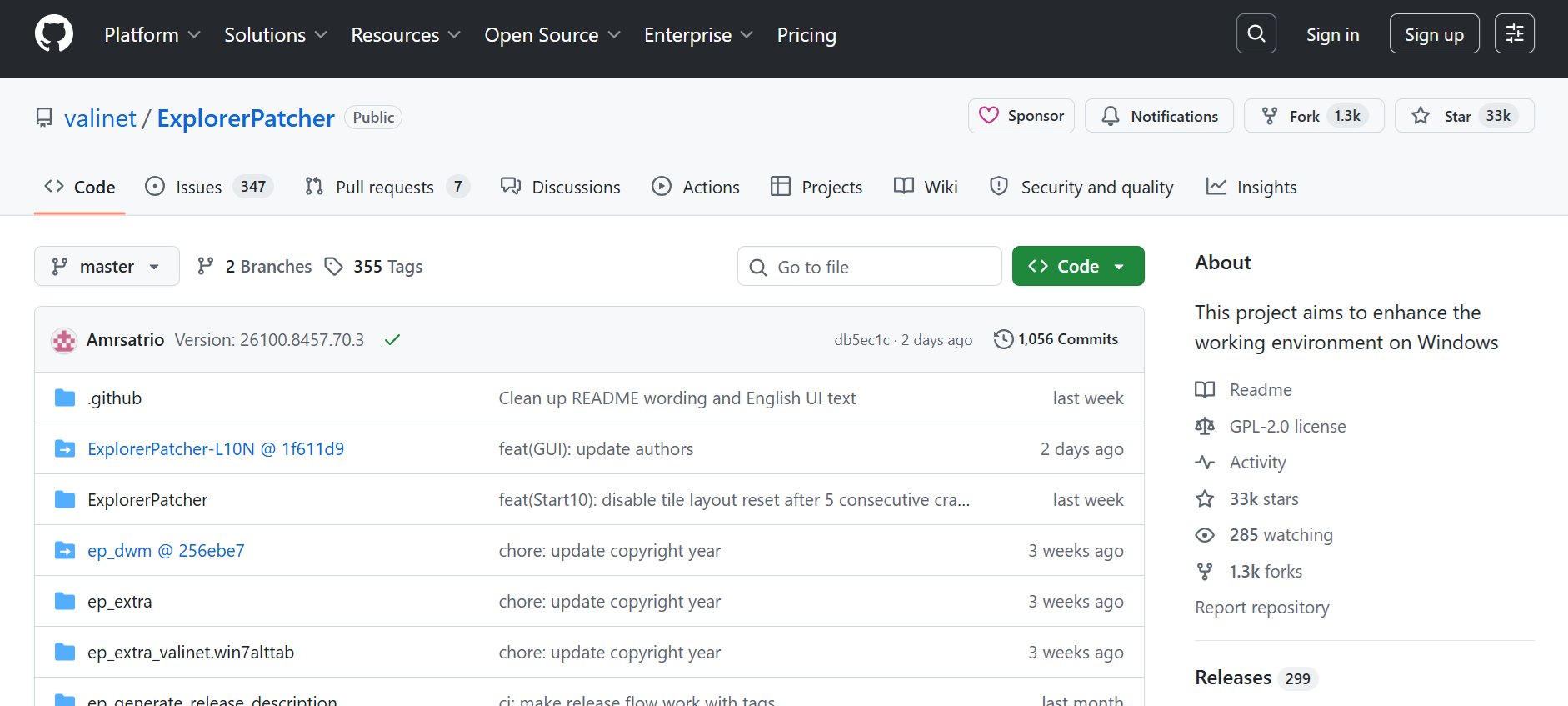
Task: Click the valinet owner link
Action: click(x=100, y=118)
